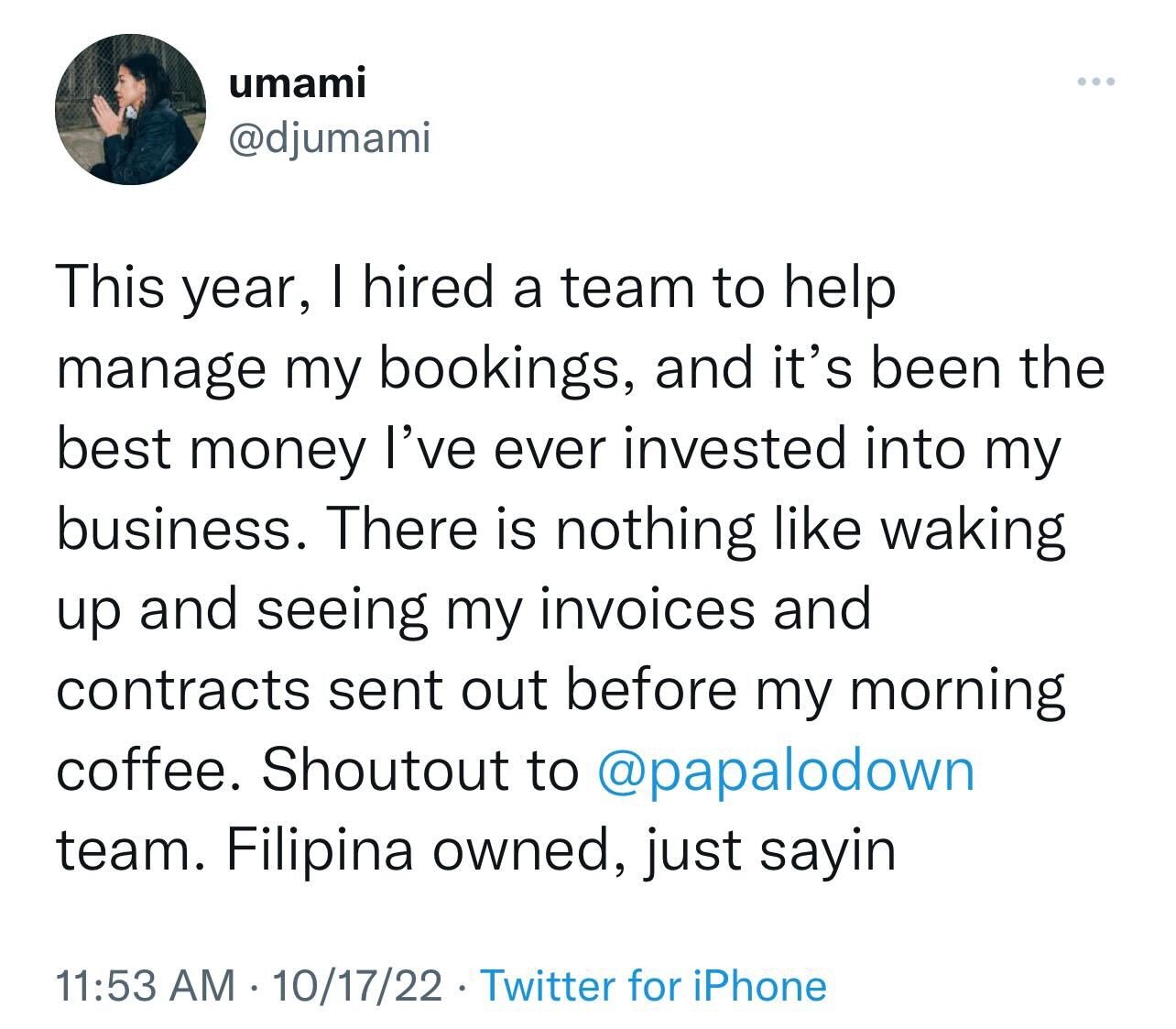Visit the @djumami handle profile
This screenshot has width=1176, height=1029.
click(329, 138)
